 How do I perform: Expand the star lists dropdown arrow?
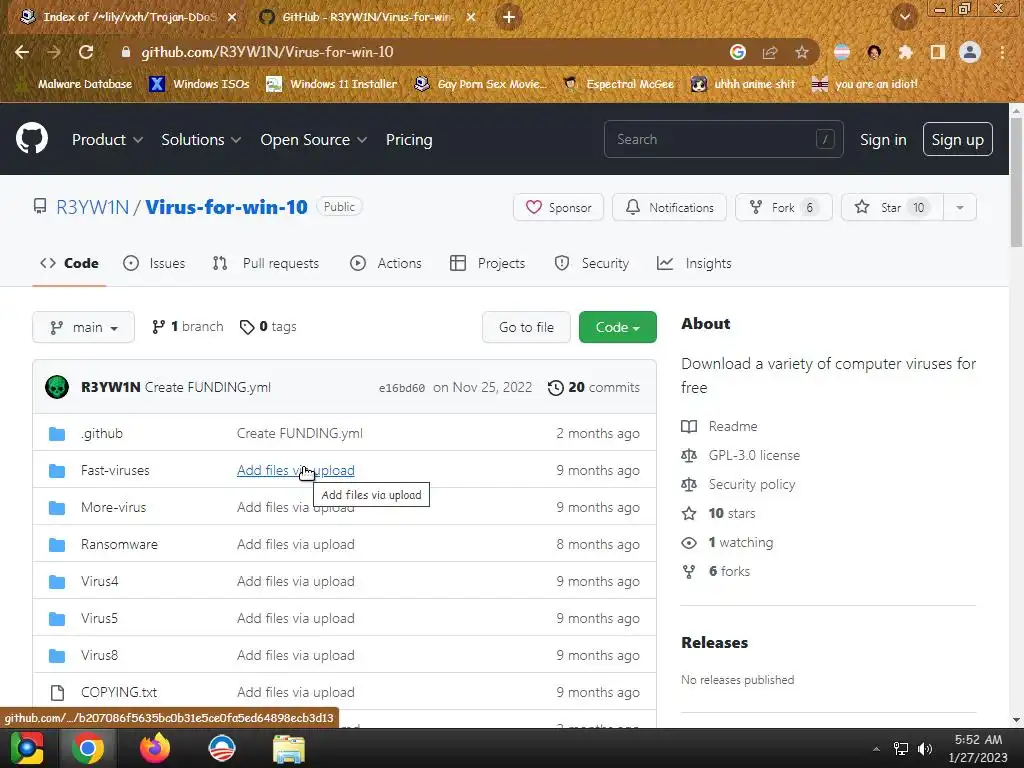(x=960, y=208)
